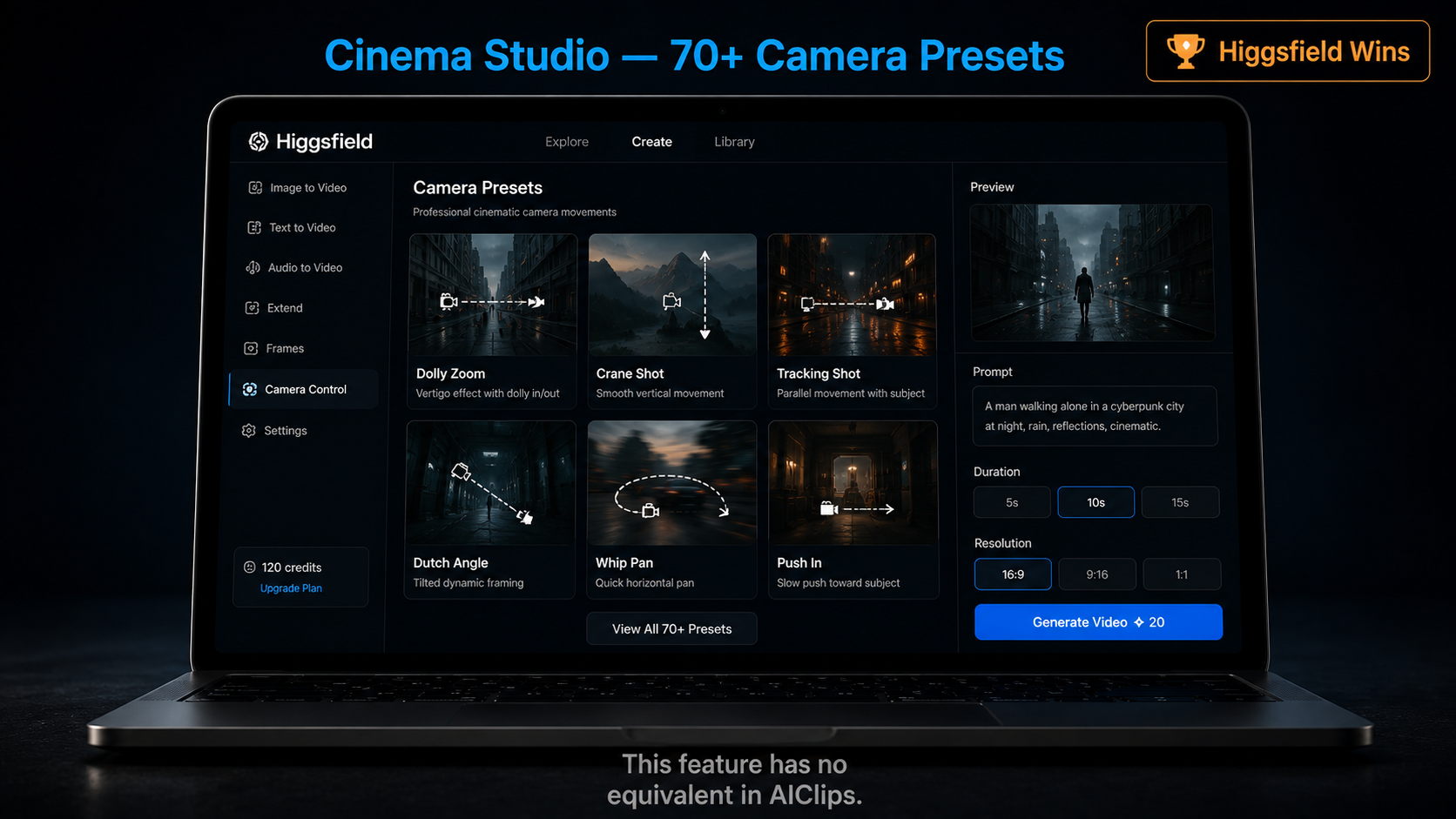Click the credits icon beside 120 credits
Screen dimensions: 1456x819
tap(250, 567)
